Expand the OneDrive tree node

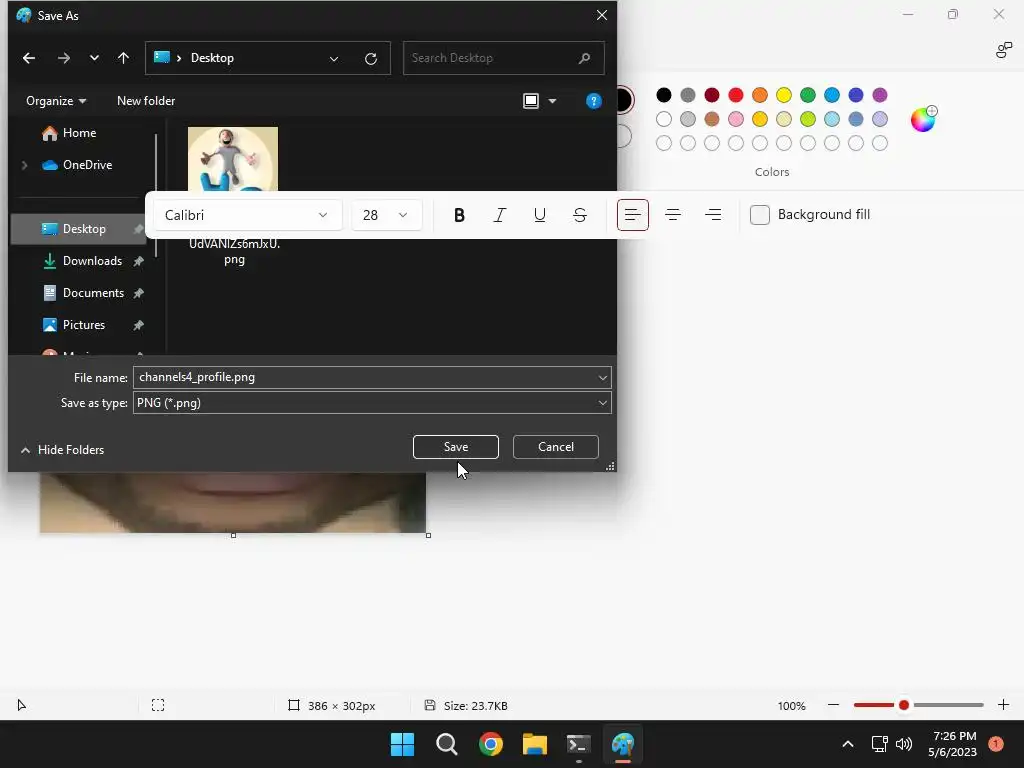pyautogui.click(x=25, y=165)
